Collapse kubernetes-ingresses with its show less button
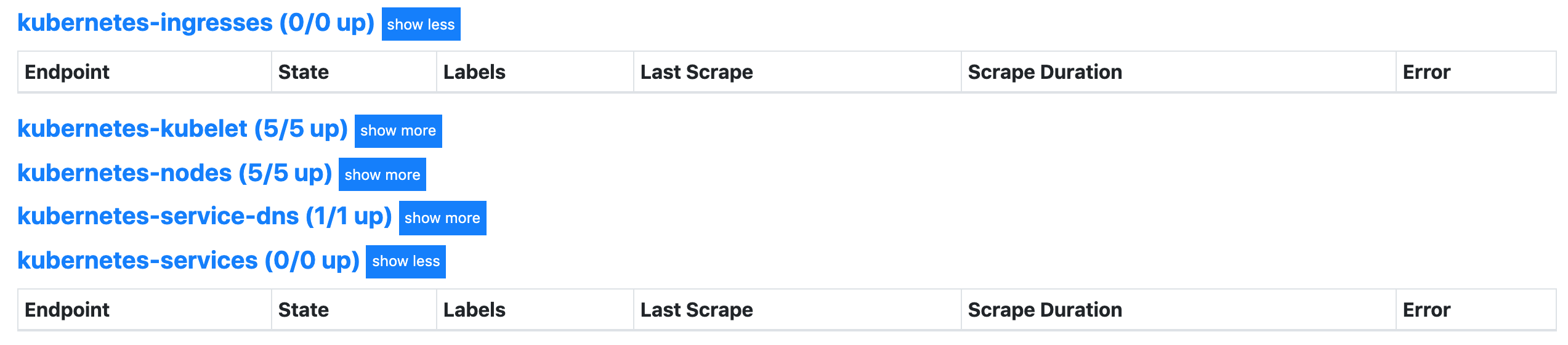Viewport: 1568px width, 345px height. click(421, 25)
